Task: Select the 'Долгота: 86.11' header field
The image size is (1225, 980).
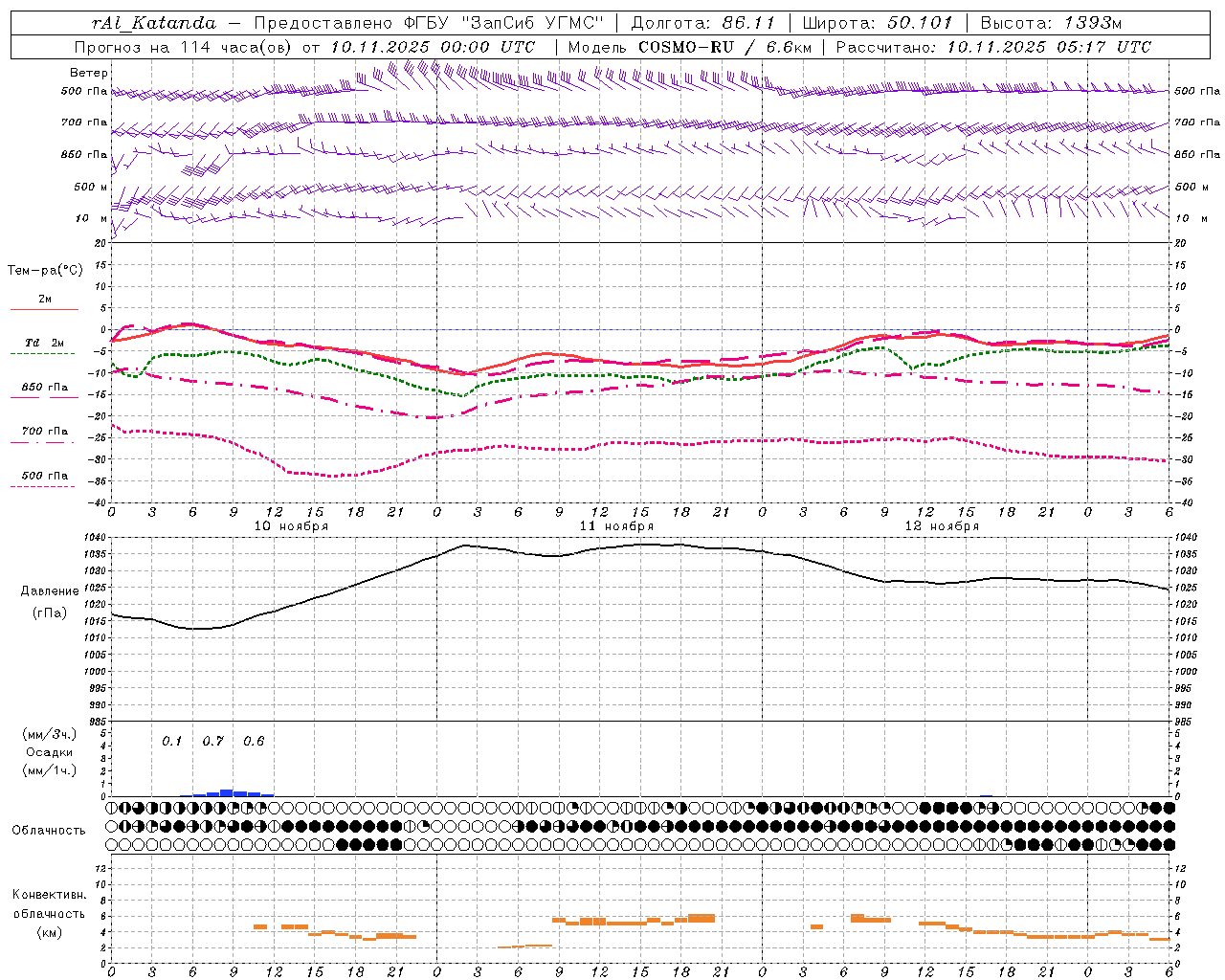Action: coord(702,22)
